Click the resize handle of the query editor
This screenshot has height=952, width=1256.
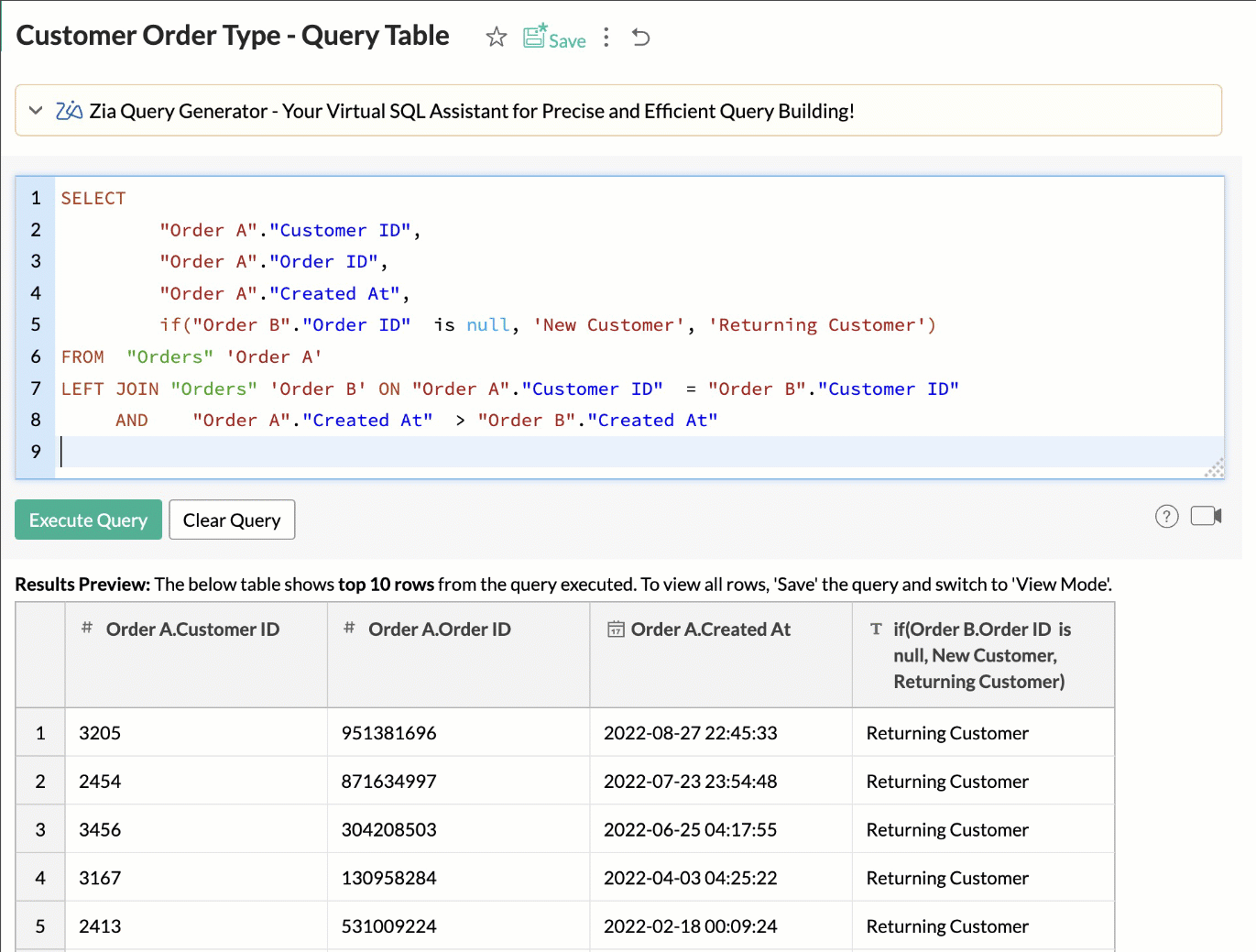(x=1213, y=468)
